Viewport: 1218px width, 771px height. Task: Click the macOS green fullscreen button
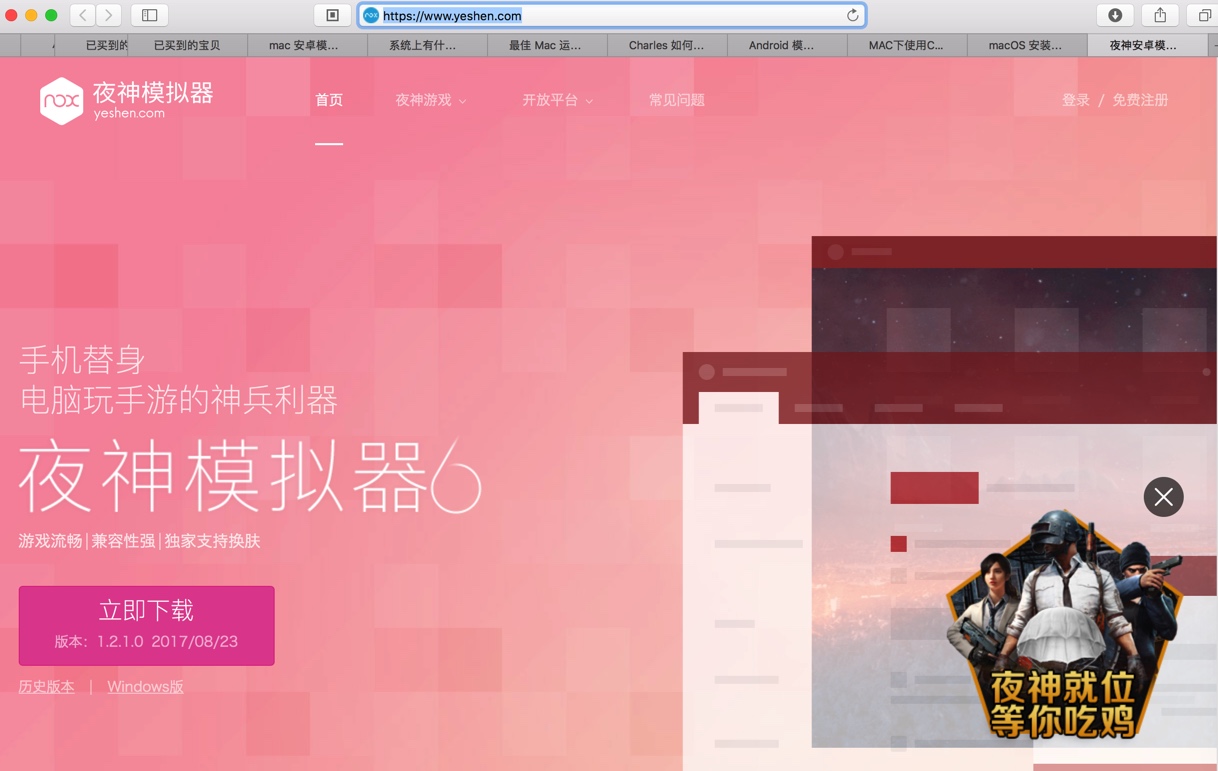(x=51, y=15)
